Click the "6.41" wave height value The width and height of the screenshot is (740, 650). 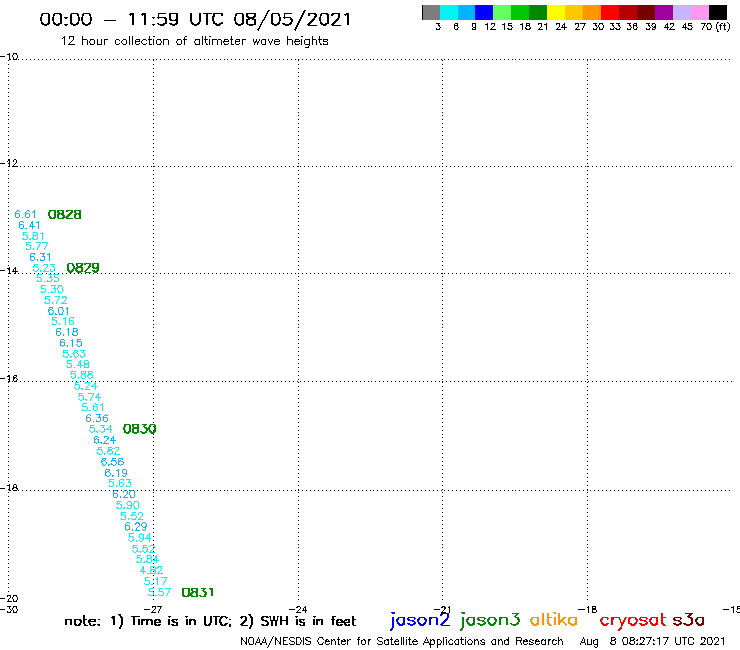click(x=29, y=225)
